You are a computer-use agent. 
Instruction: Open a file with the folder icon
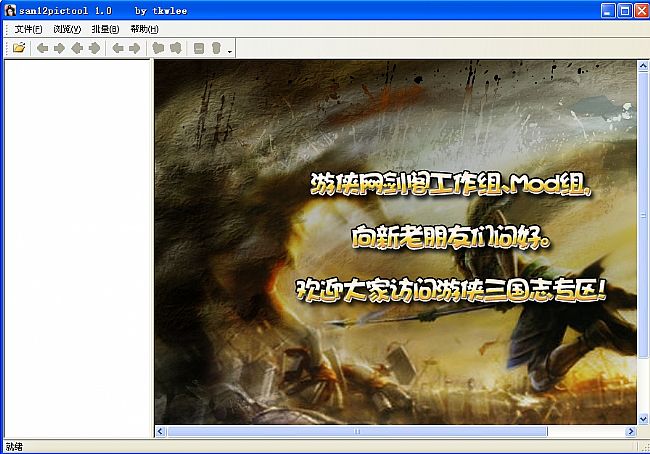point(19,48)
